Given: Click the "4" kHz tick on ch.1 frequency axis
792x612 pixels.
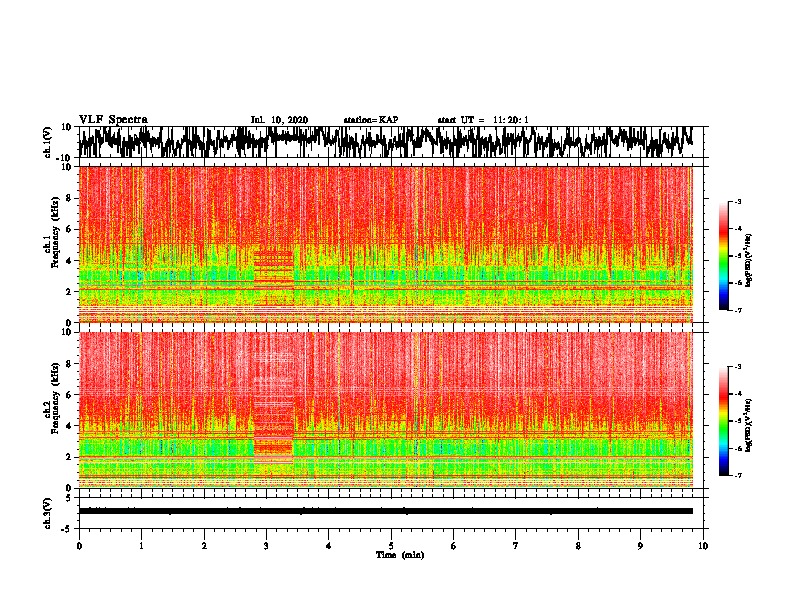Looking at the screenshot, I should tap(69, 261).
